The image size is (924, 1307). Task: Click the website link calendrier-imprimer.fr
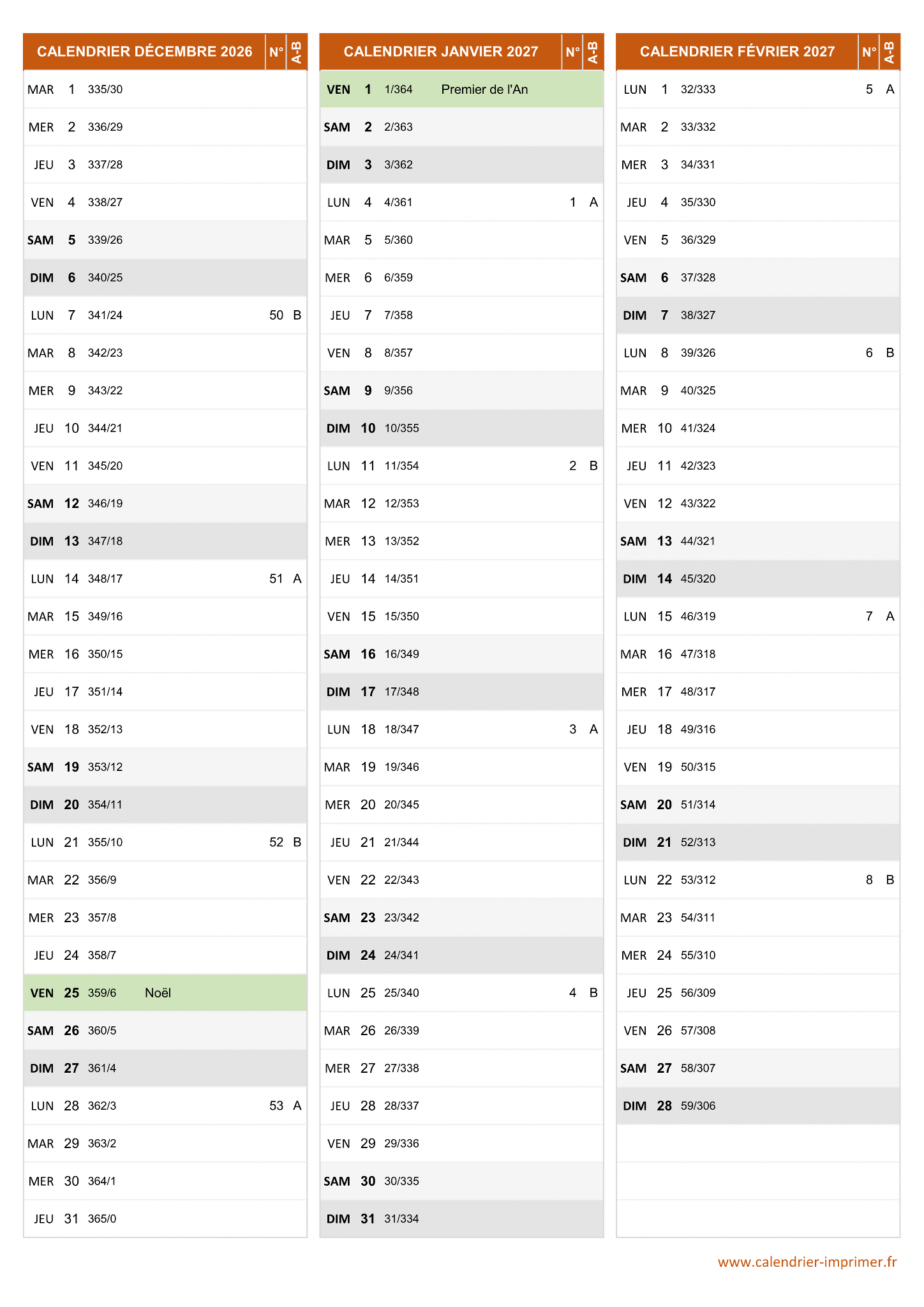[807, 1262]
